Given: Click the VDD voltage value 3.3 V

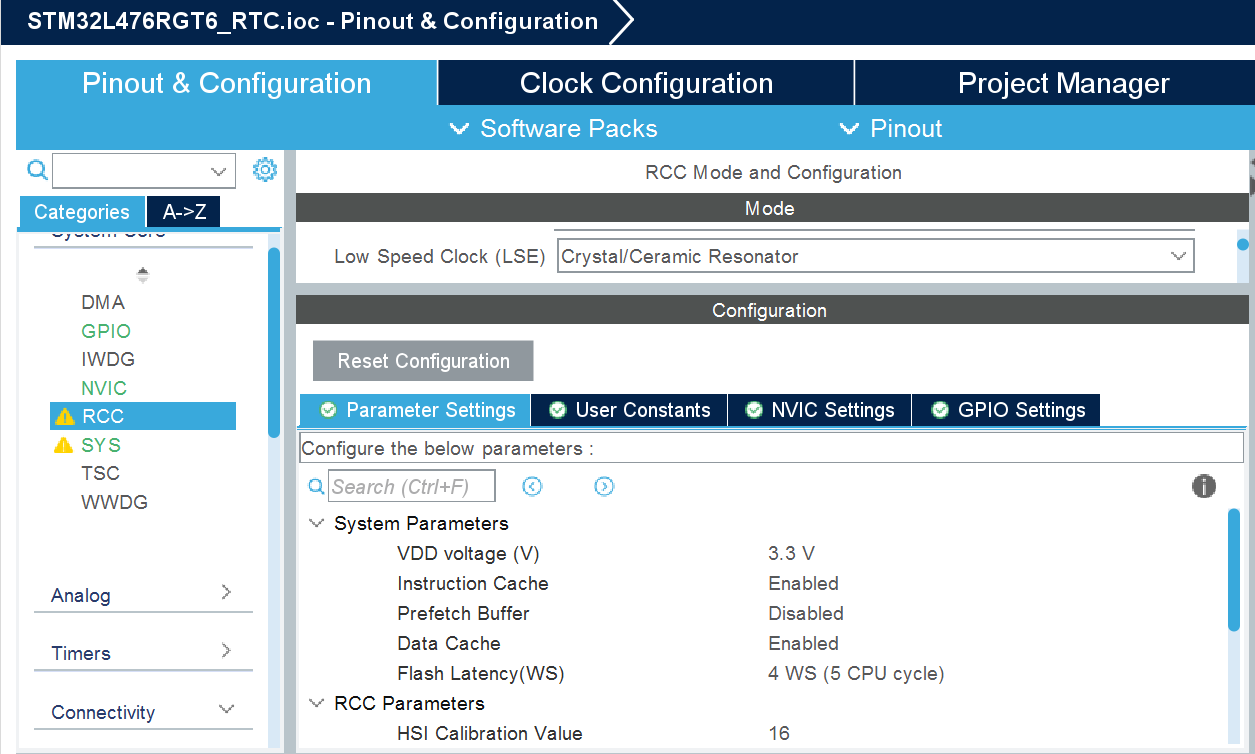Looking at the screenshot, I should click(x=792, y=553).
